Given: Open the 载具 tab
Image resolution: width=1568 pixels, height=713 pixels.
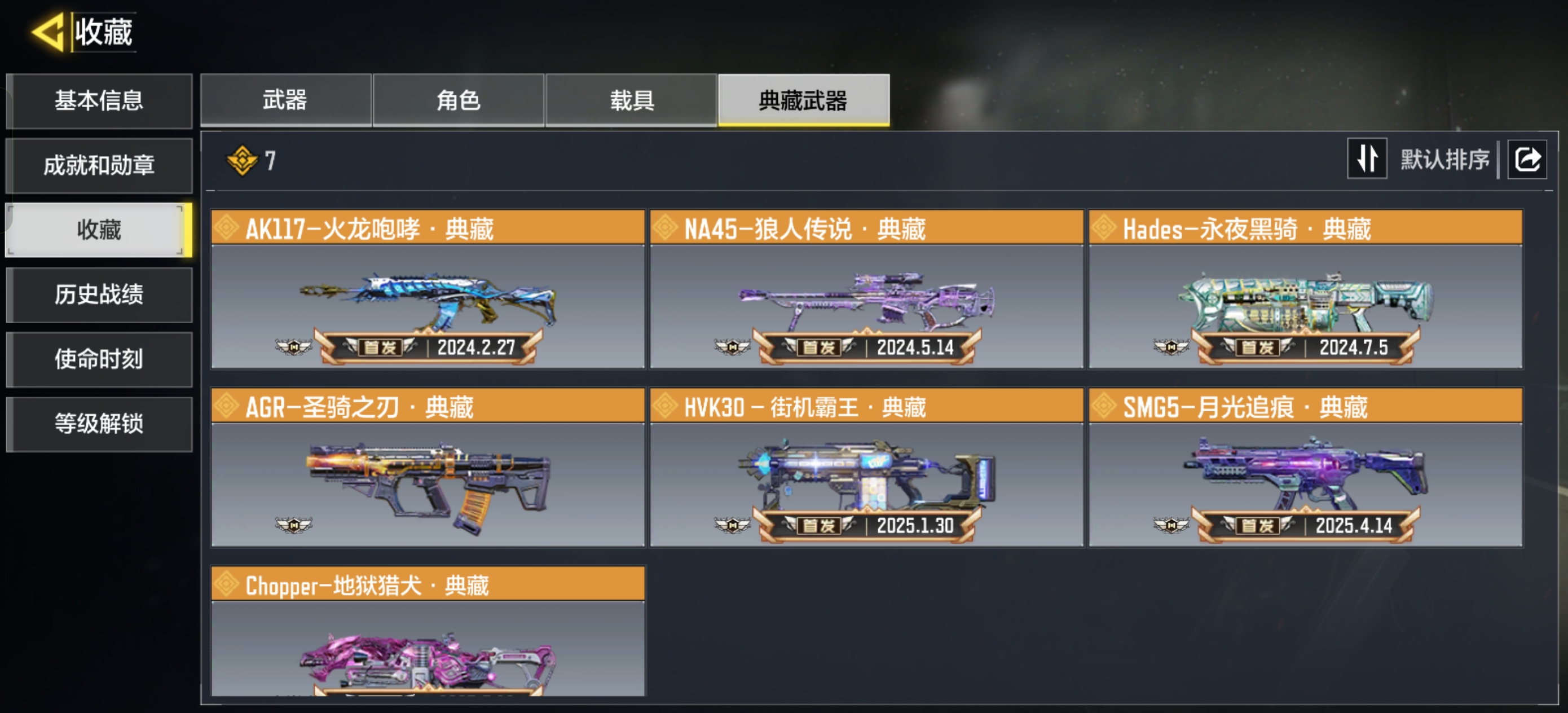Looking at the screenshot, I should pyautogui.click(x=631, y=100).
